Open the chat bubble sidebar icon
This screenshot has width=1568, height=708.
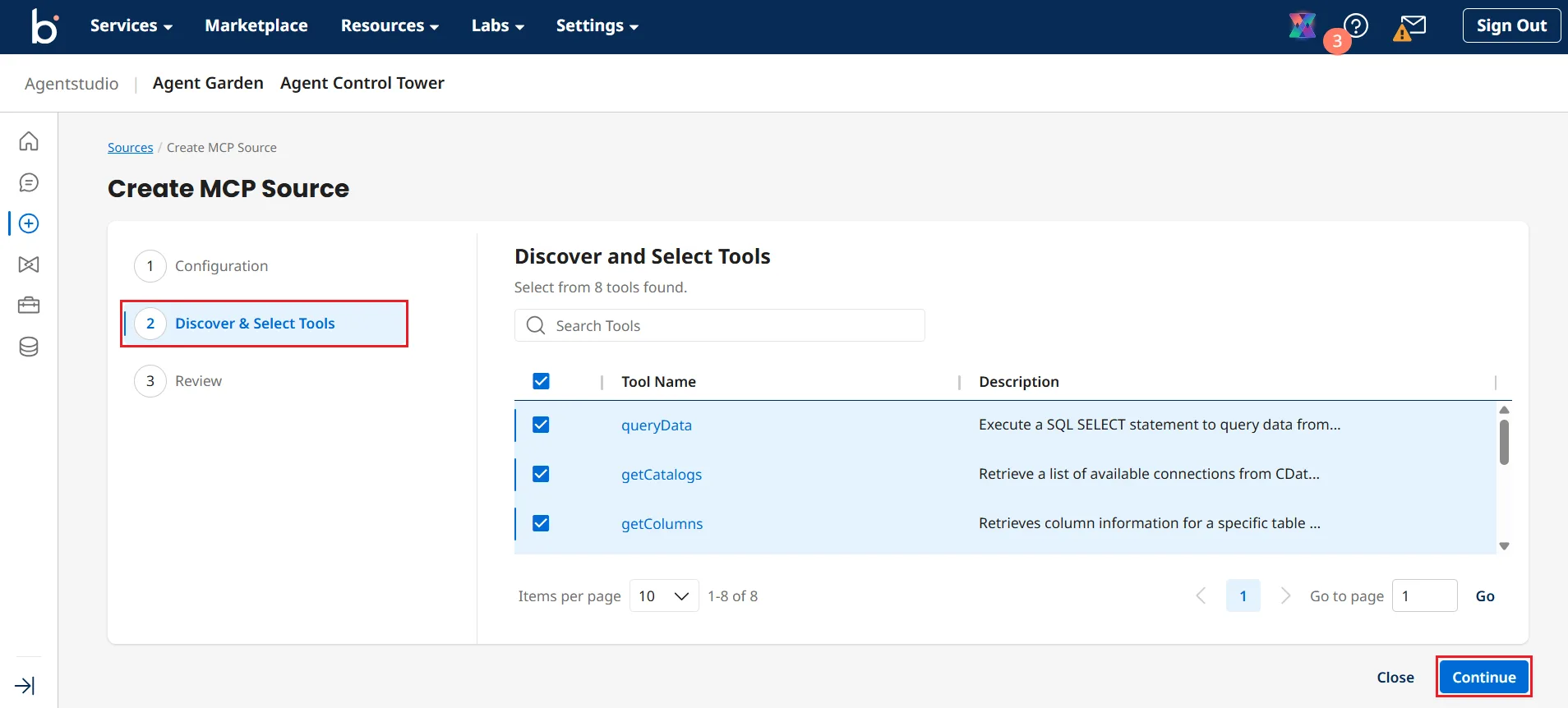(x=29, y=182)
